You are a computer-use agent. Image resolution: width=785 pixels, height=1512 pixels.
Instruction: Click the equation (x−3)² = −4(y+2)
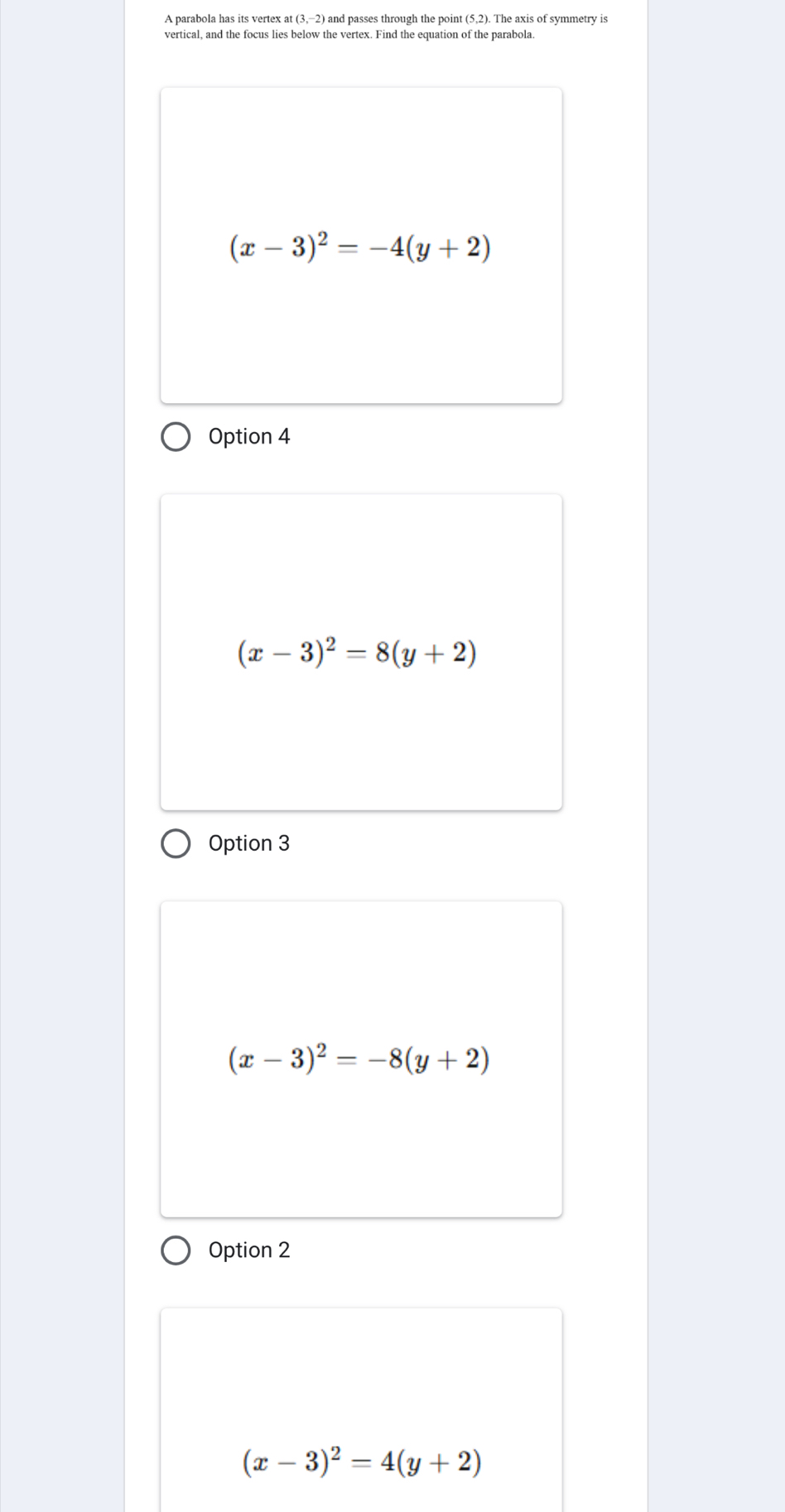click(360, 247)
